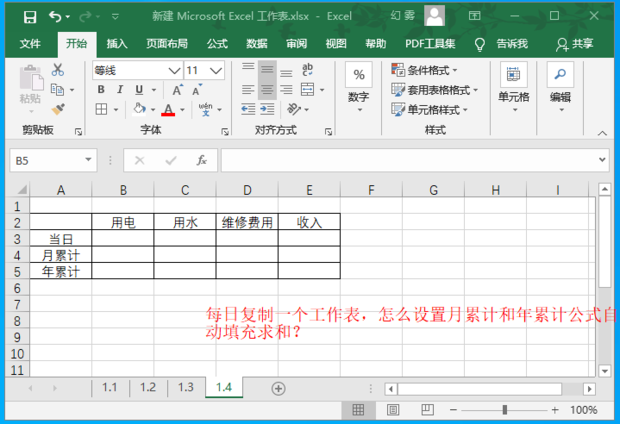
Task: Open the Undo history dropdown arrow
Action: click(68, 17)
